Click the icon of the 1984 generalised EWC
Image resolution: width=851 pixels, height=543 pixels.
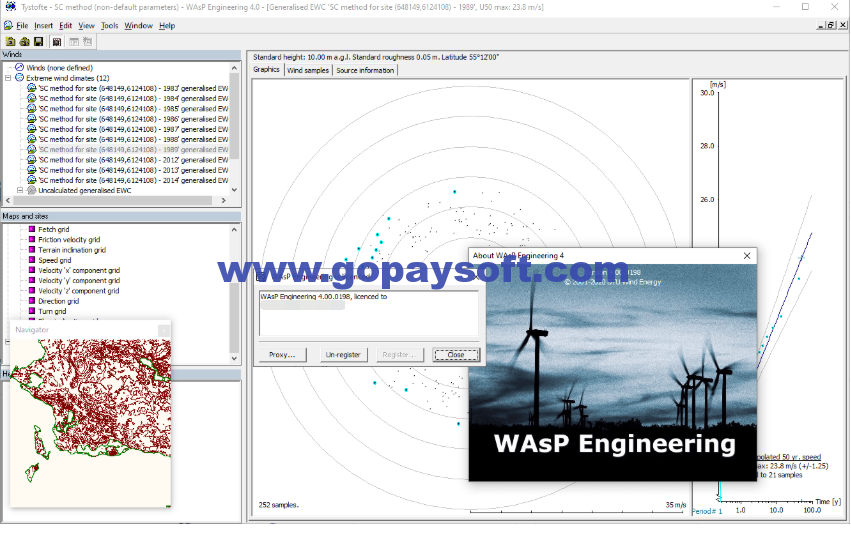(31, 98)
